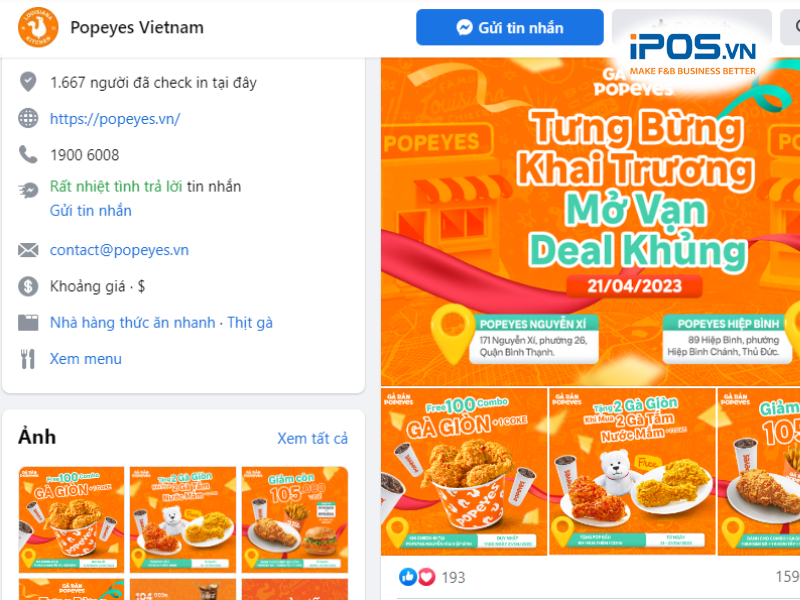Viewport: 800px width, 600px height.
Task: Click the location pin check-in icon
Action: (28, 82)
